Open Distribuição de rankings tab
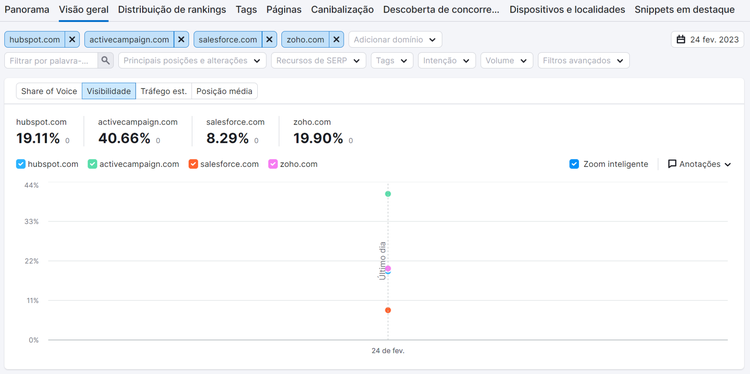 (172, 10)
